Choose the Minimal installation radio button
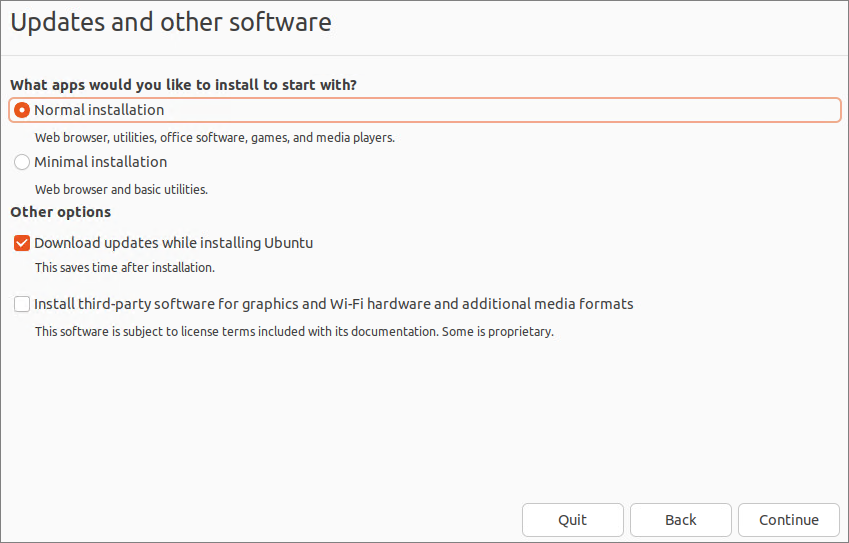 [x=22, y=162]
